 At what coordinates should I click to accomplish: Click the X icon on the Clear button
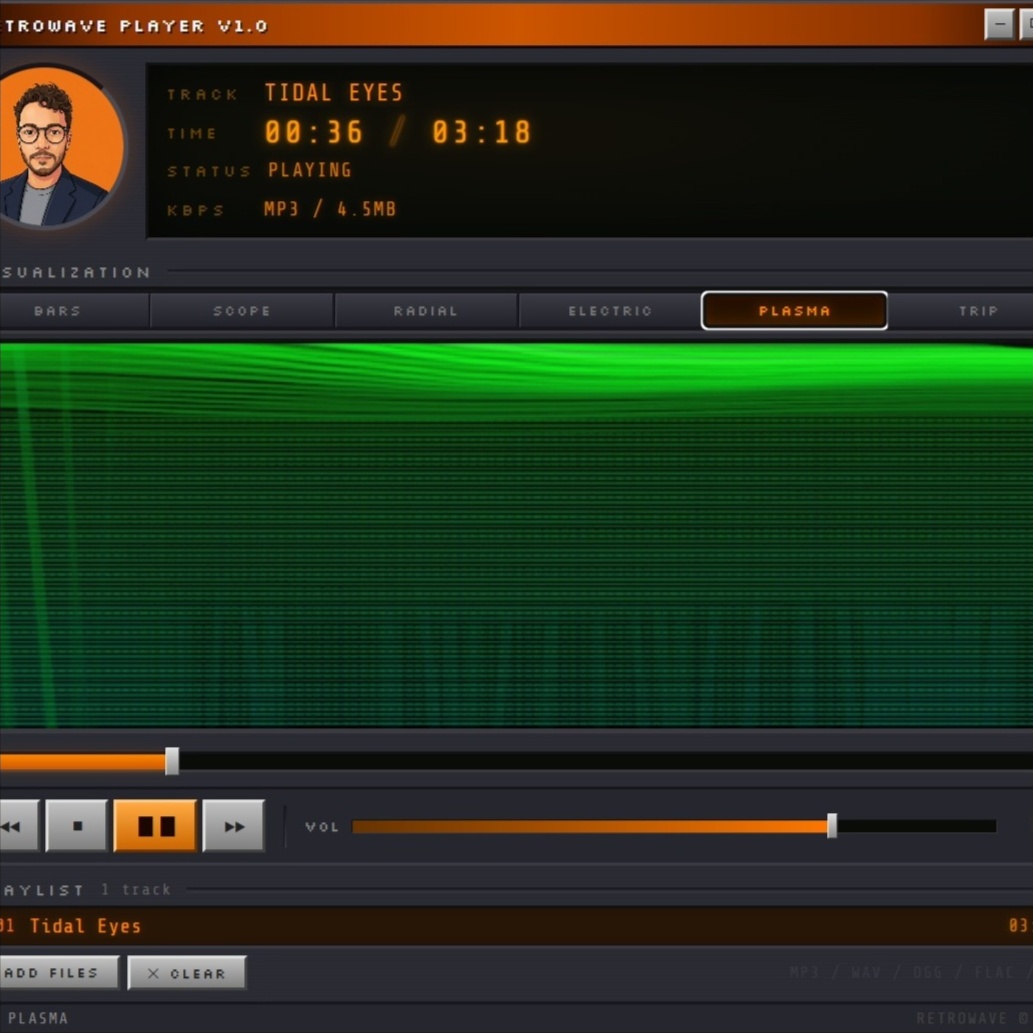[154, 972]
